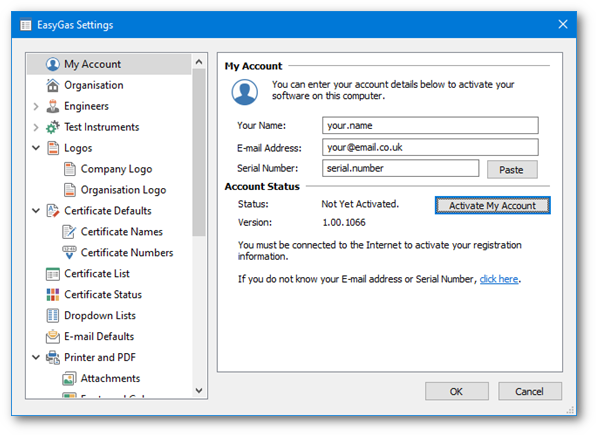
Task: Expand the Test Instruments tree node
Action: click(36, 127)
